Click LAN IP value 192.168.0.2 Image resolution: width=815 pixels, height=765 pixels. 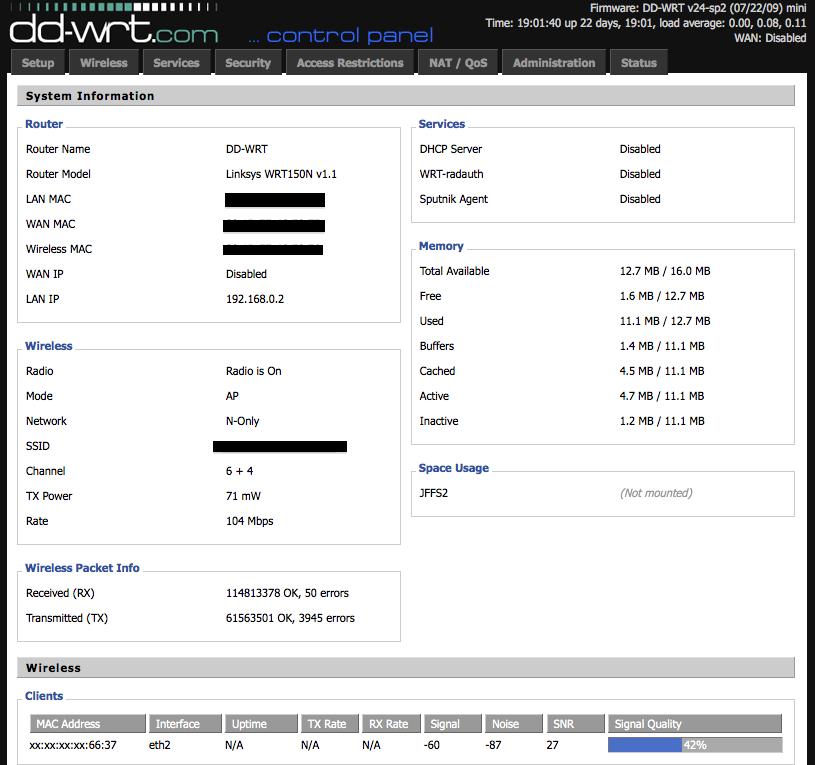click(x=255, y=299)
